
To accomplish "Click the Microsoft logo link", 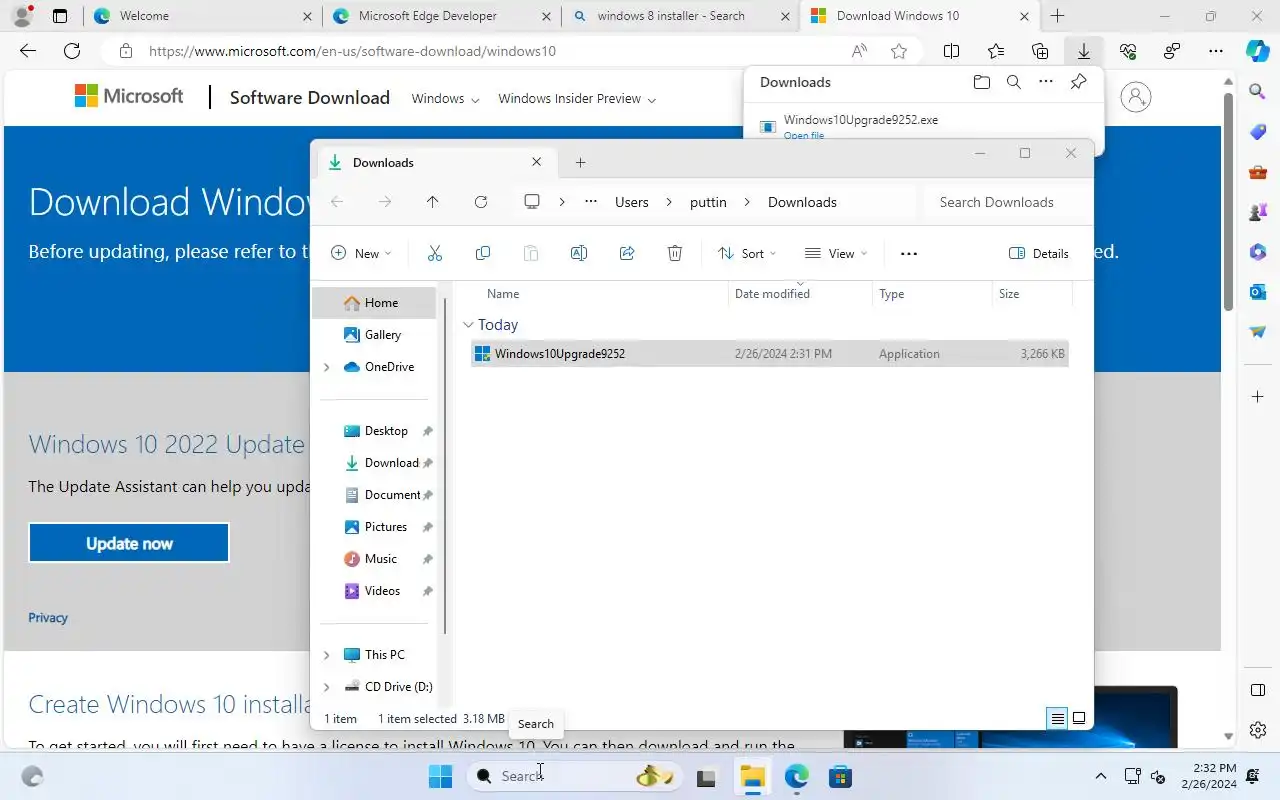I will [129, 96].
